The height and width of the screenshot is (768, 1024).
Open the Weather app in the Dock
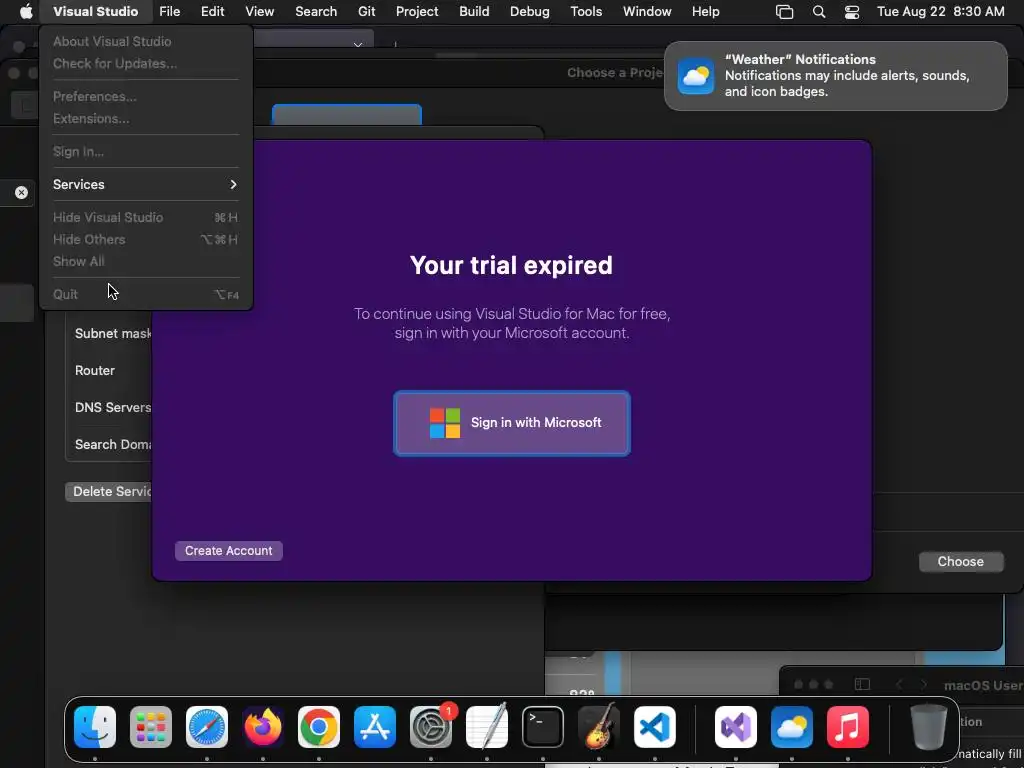[x=792, y=727]
